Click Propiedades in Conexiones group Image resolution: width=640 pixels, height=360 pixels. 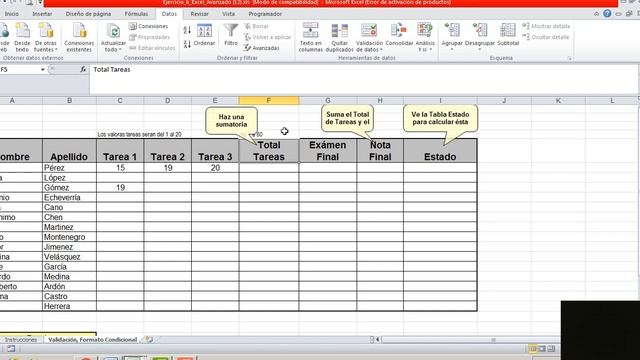(149, 37)
